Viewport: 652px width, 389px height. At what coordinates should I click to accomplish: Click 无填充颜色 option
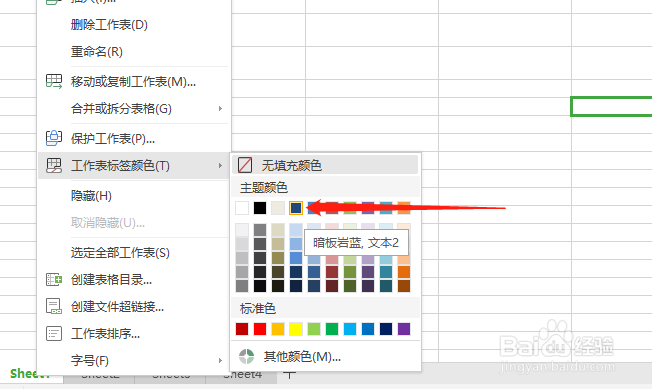click(x=325, y=165)
